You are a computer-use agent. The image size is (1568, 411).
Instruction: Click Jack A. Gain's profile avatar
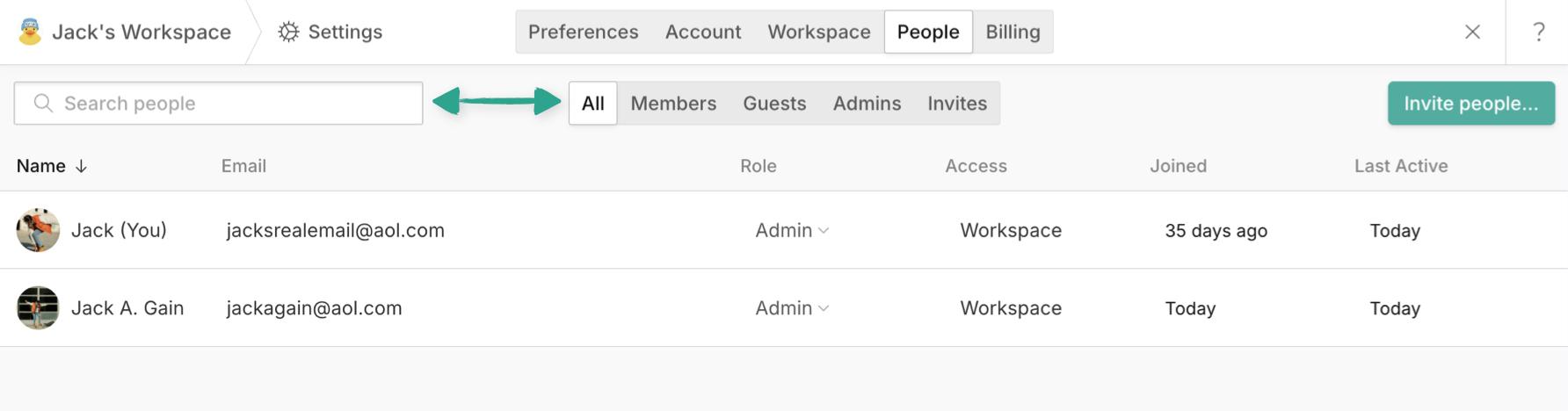[x=38, y=308]
